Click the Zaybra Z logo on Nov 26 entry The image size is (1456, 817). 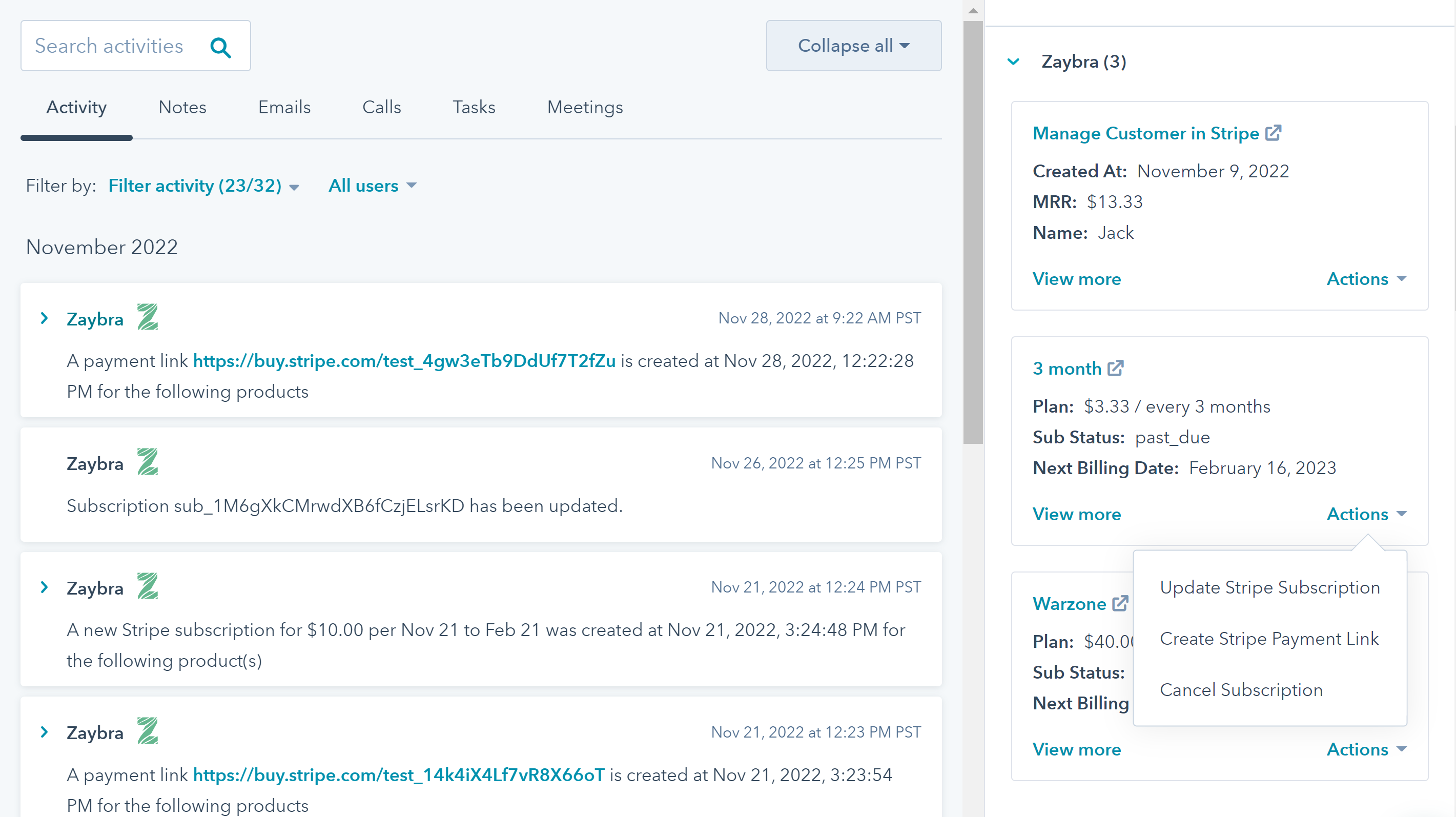tap(147, 463)
